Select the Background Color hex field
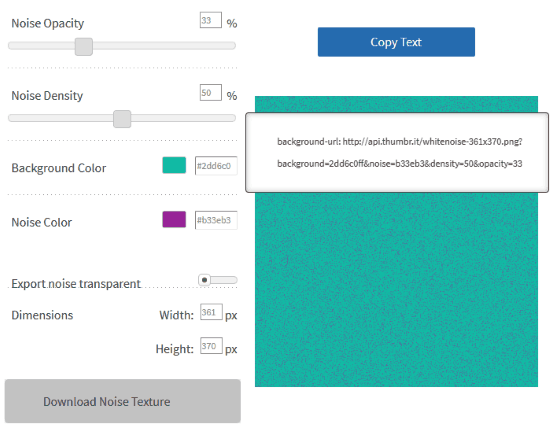Image resolution: width=550 pixels, height=443 pixels. 216,166
